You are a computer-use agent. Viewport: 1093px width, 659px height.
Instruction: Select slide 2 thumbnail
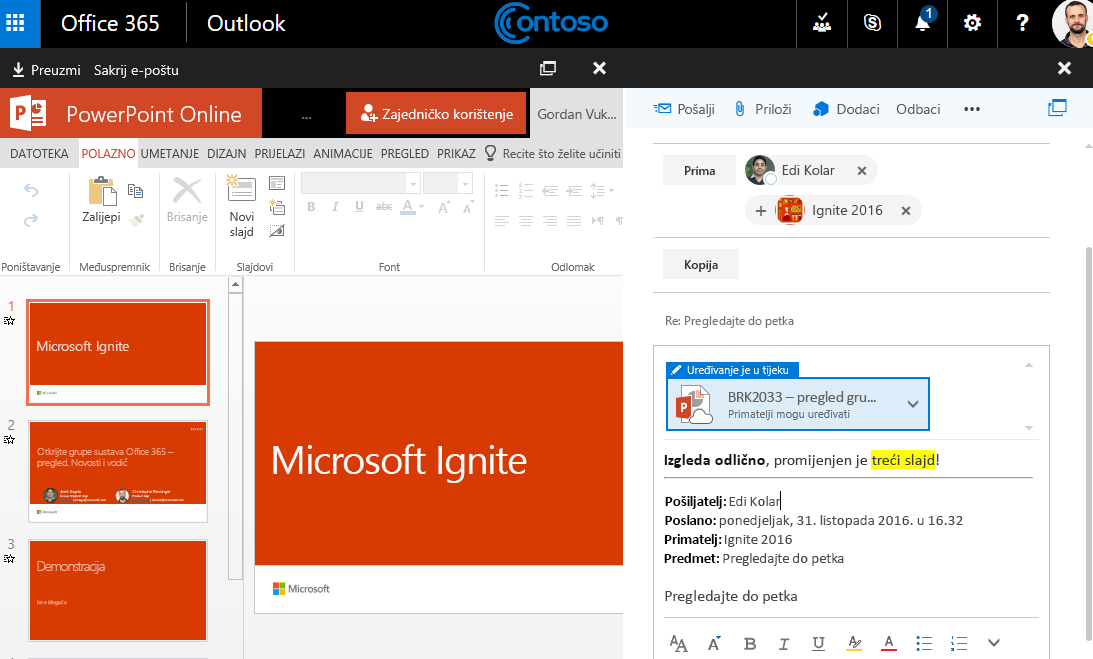coord(118,471)
